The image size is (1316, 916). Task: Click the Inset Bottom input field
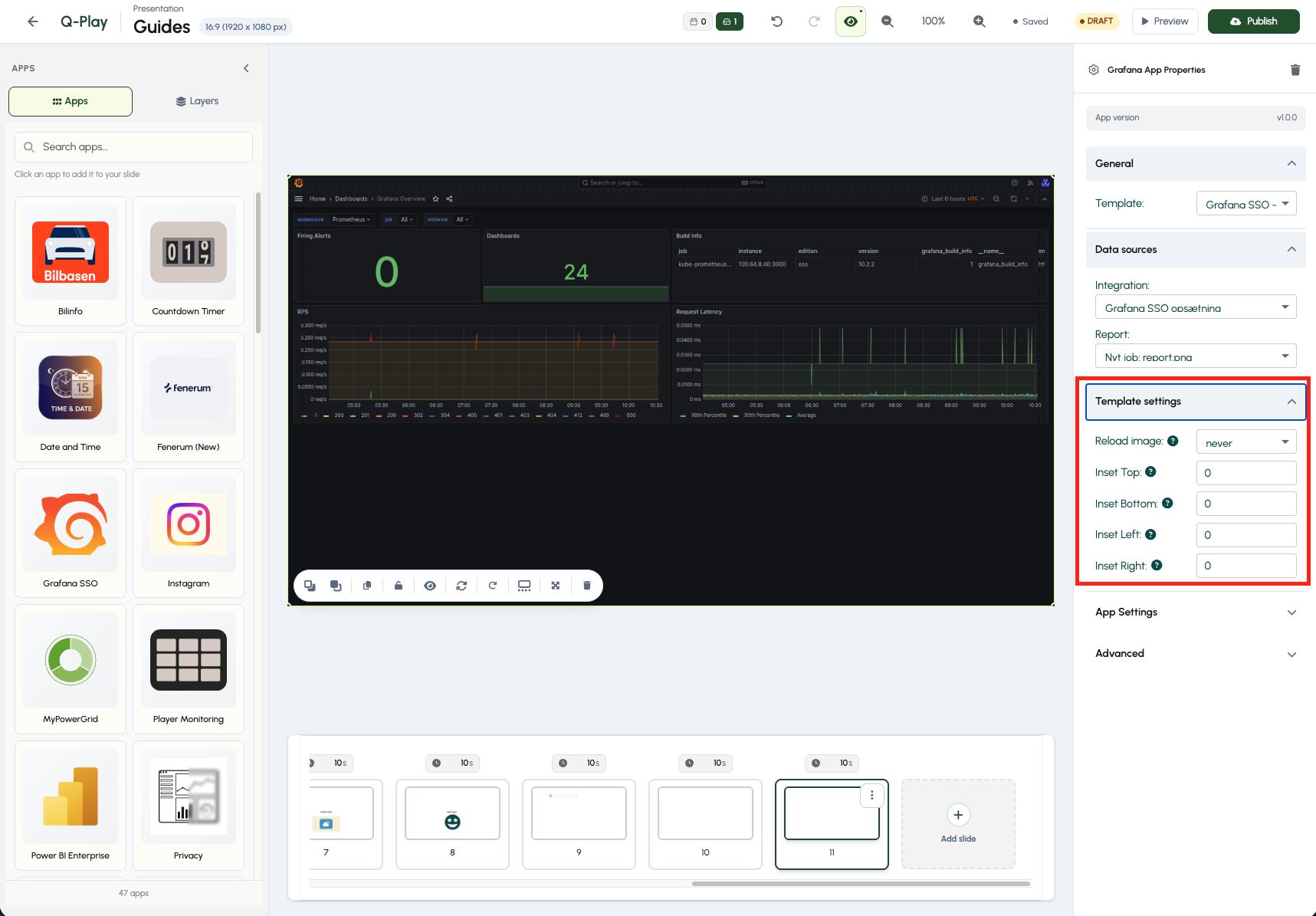click(x=1246, y=504)
